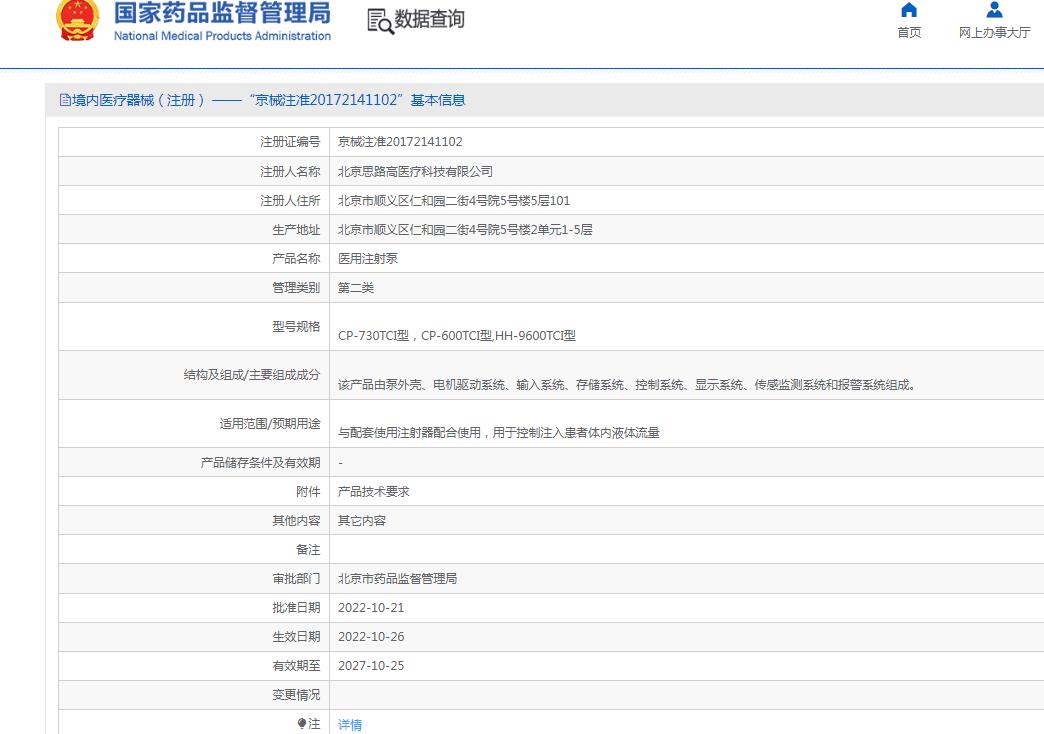Image resolution: width=1044 pixels, height=734 pixels.
Task: Select registration number 京械注准20172141102 value
Action: tap(399, 142)
